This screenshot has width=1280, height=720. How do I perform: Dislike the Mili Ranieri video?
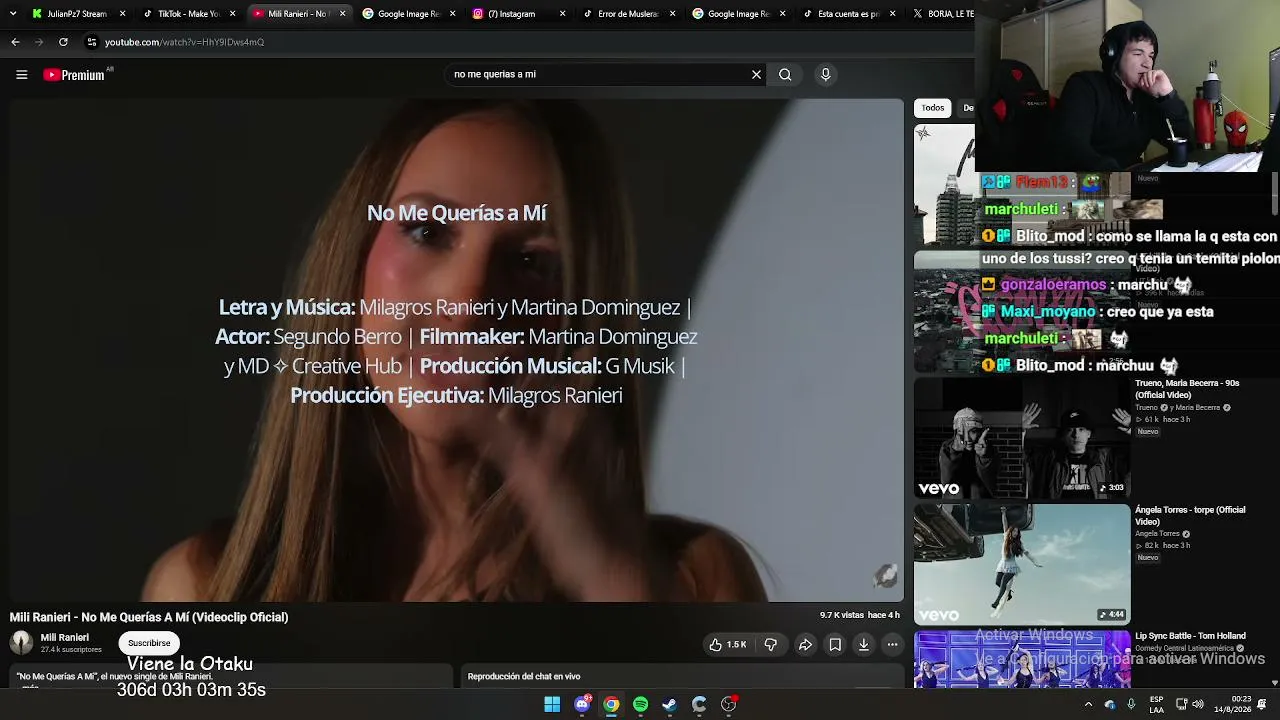point(770,645)
